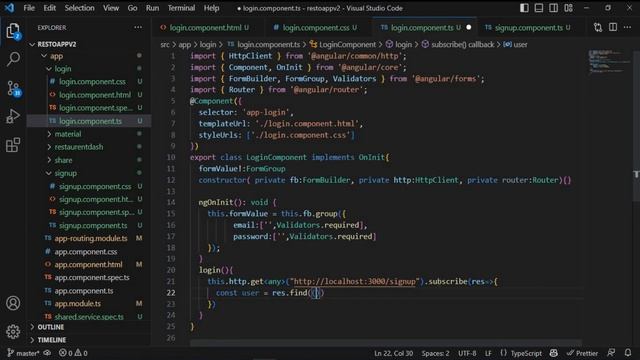The image size is (640, 360).
Task: Switch to login.component.html tab
Action: [x=205, y=27]
